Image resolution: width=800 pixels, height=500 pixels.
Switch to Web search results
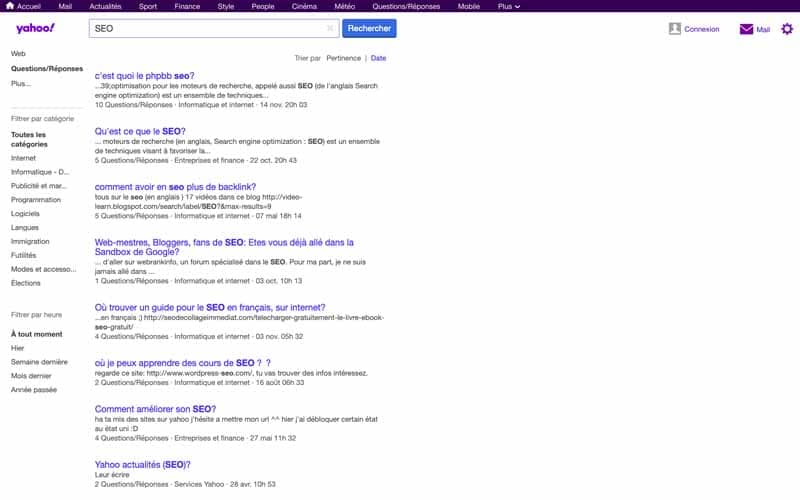tap(18, 53)
